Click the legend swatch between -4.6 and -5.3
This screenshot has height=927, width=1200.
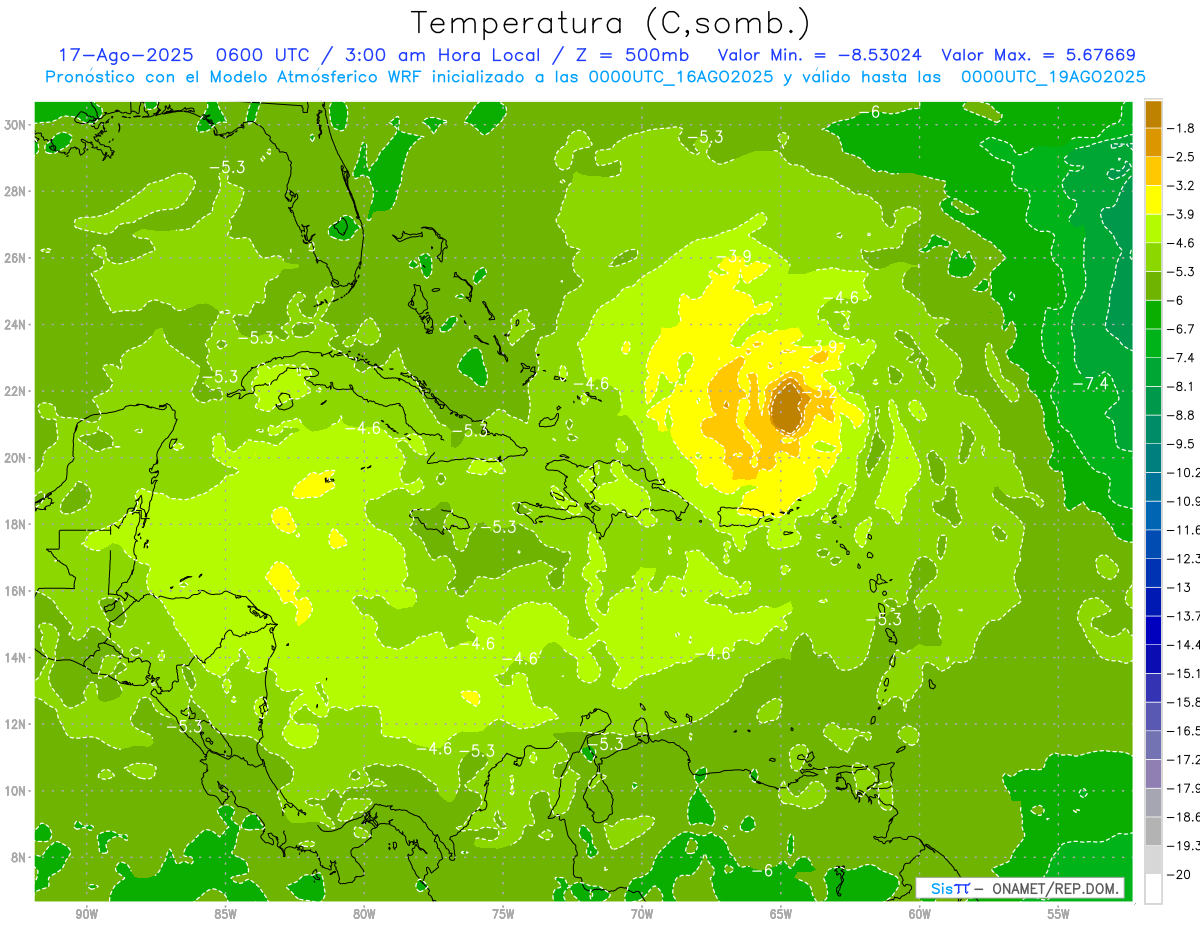tap(1153, 257)
